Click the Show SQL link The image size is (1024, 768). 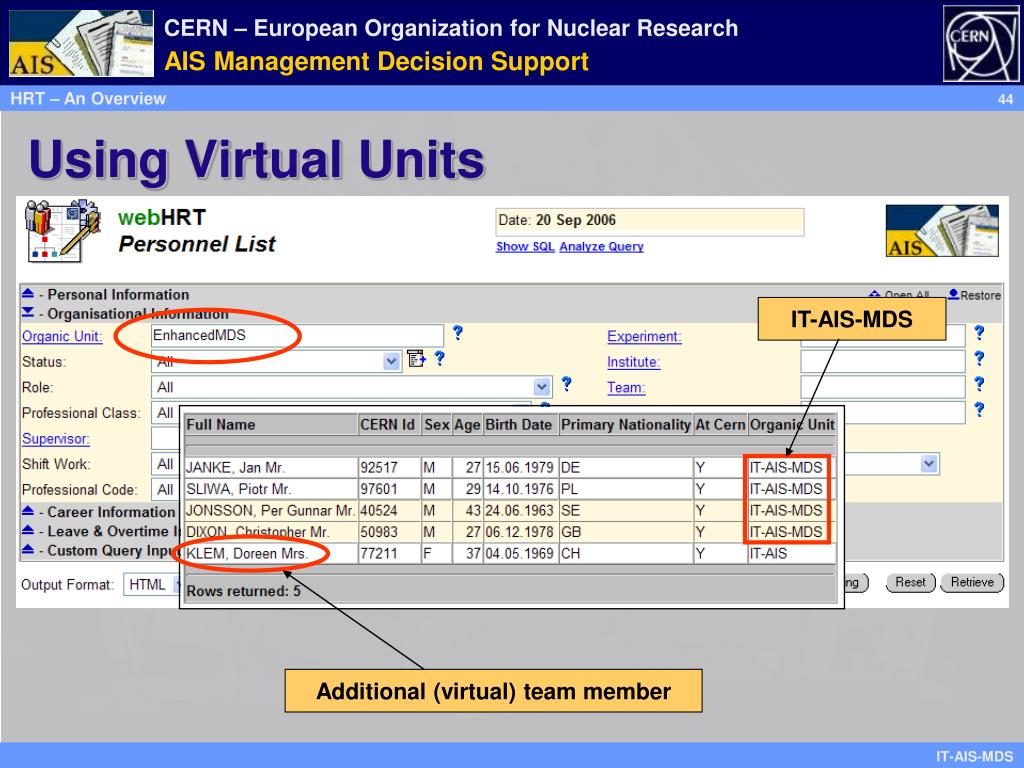(525, 247)
